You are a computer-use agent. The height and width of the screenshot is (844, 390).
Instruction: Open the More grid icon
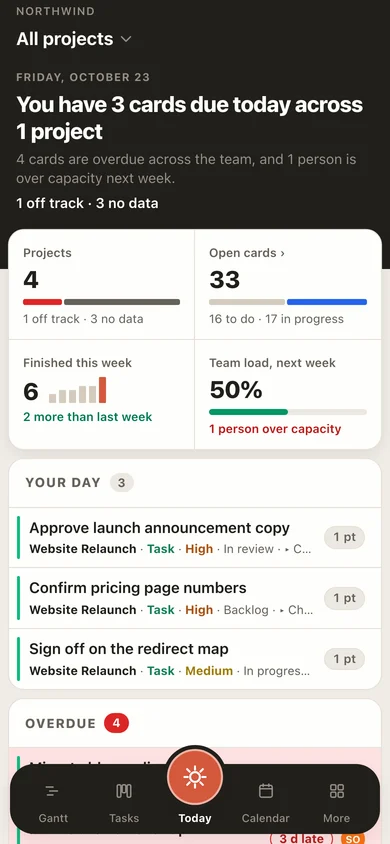point(337,791)
